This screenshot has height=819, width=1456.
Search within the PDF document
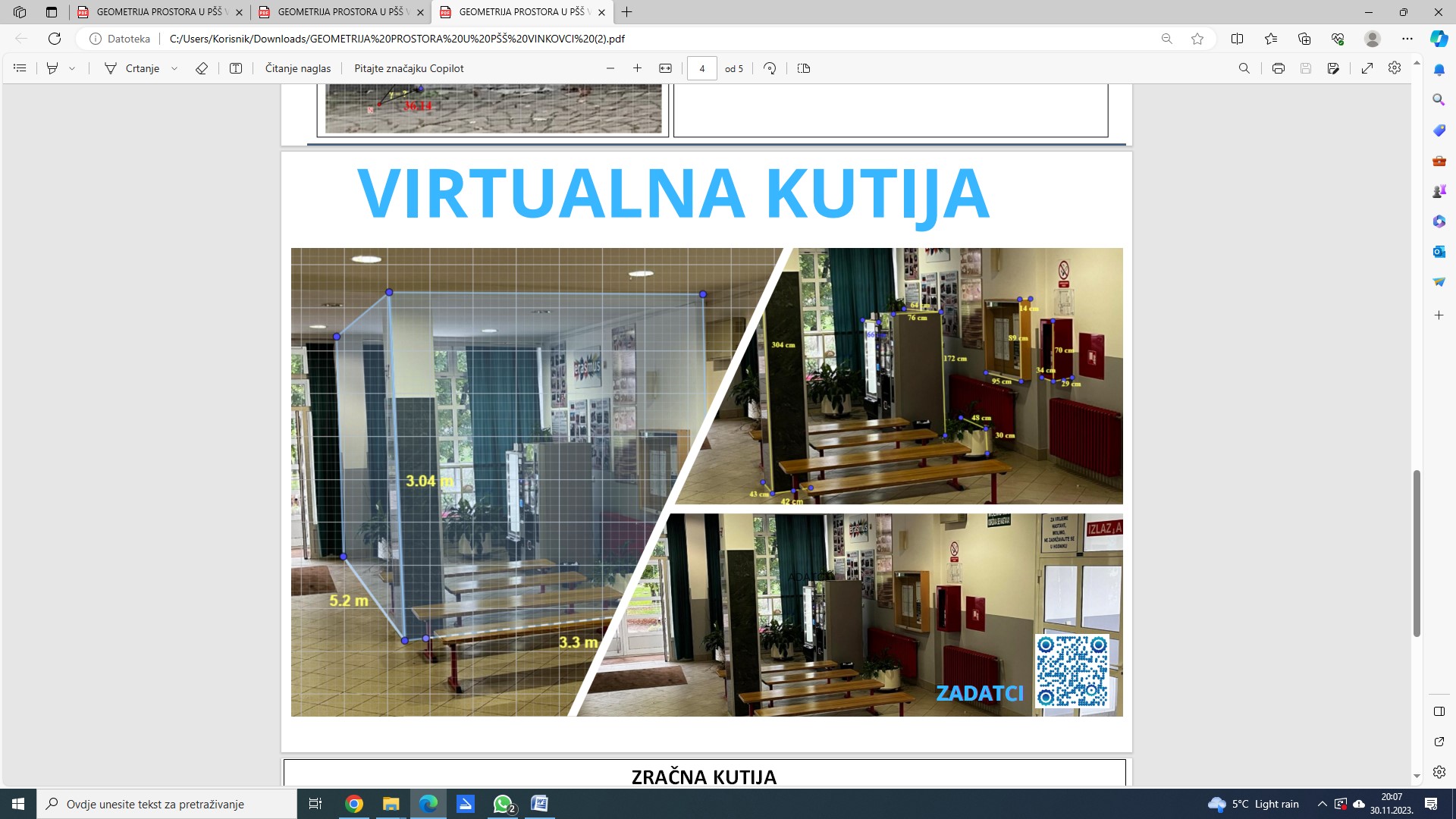[x=1244, y=68]
